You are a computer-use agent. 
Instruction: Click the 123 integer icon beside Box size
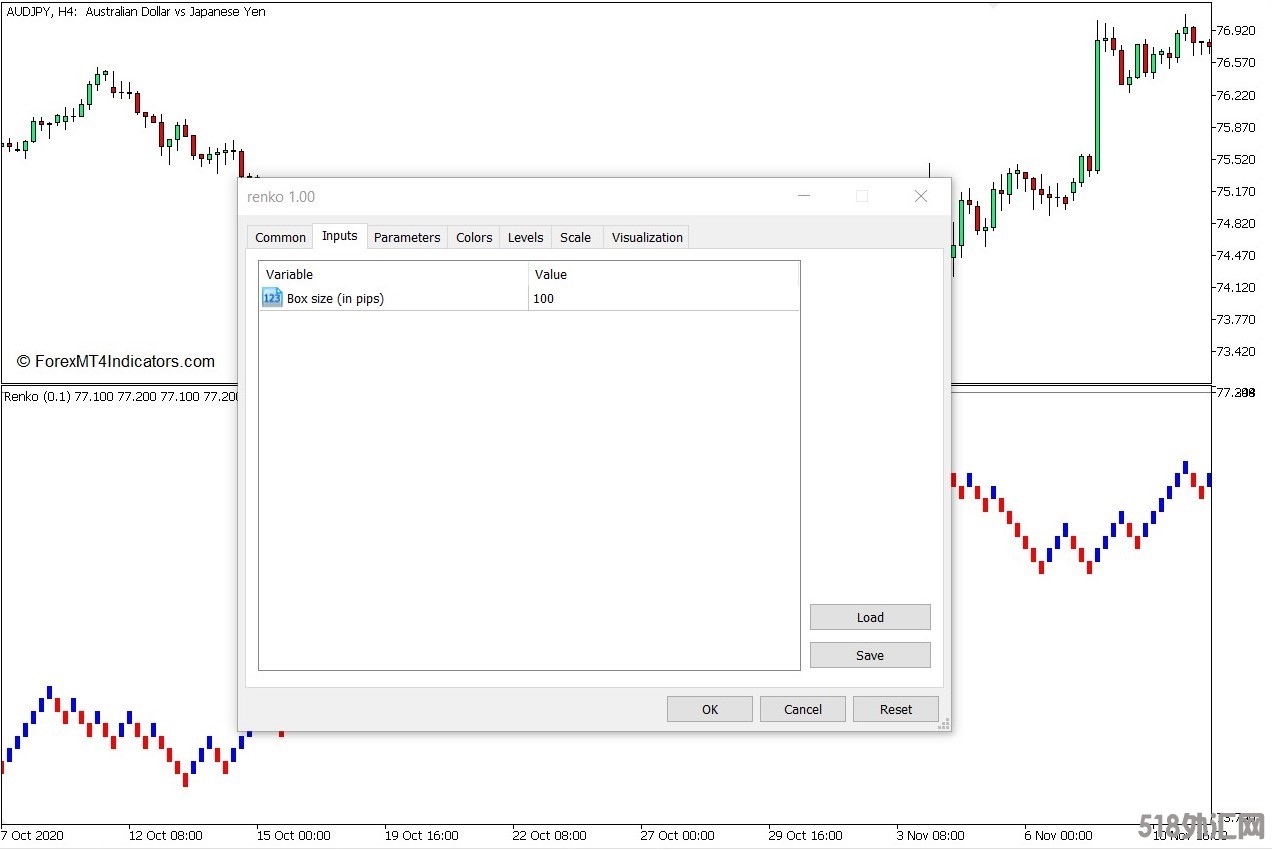[272, 298]
